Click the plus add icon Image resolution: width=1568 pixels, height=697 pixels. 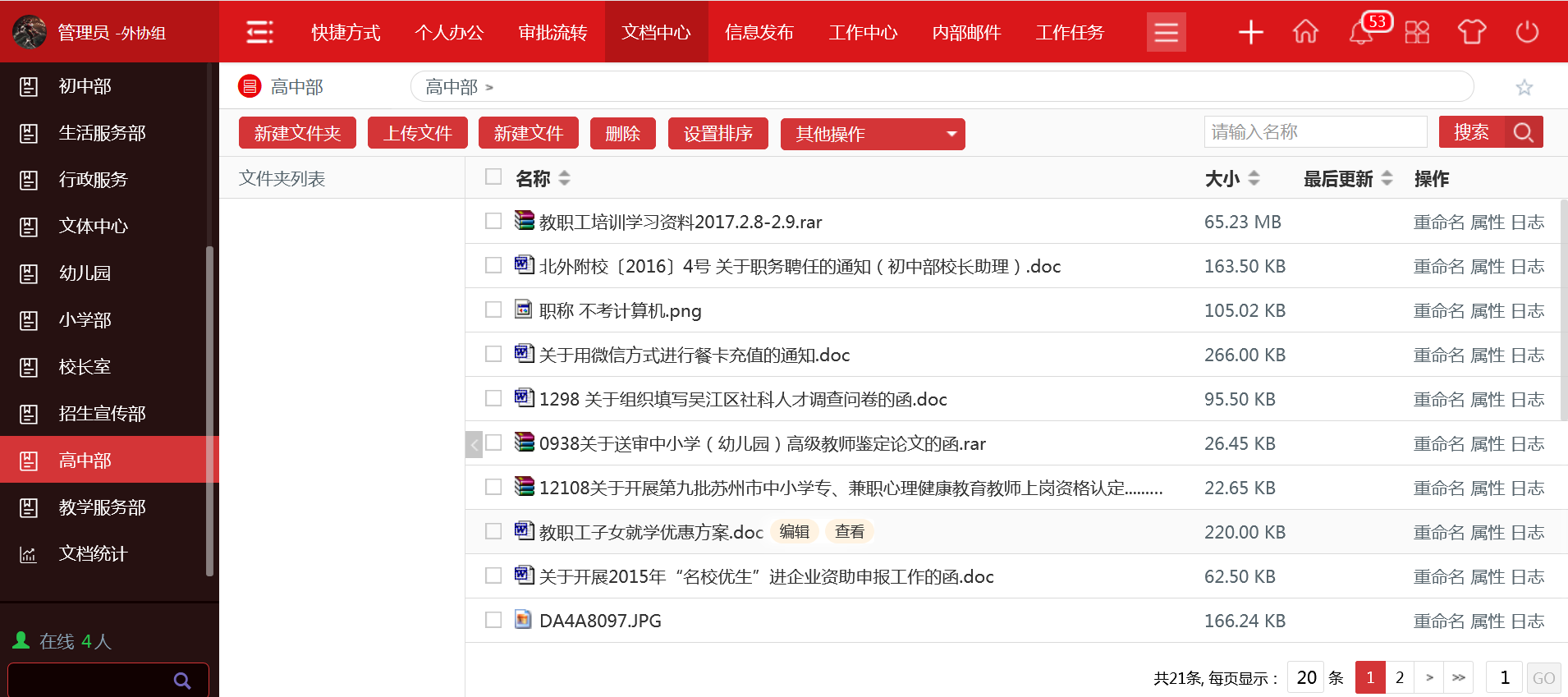pos(1250,32)
